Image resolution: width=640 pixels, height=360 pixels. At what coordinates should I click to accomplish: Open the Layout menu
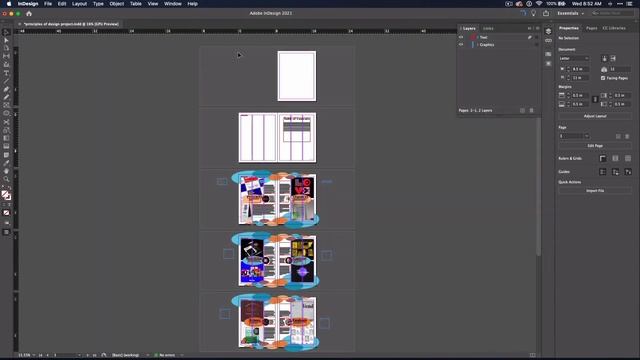click(x=79, y=4)
